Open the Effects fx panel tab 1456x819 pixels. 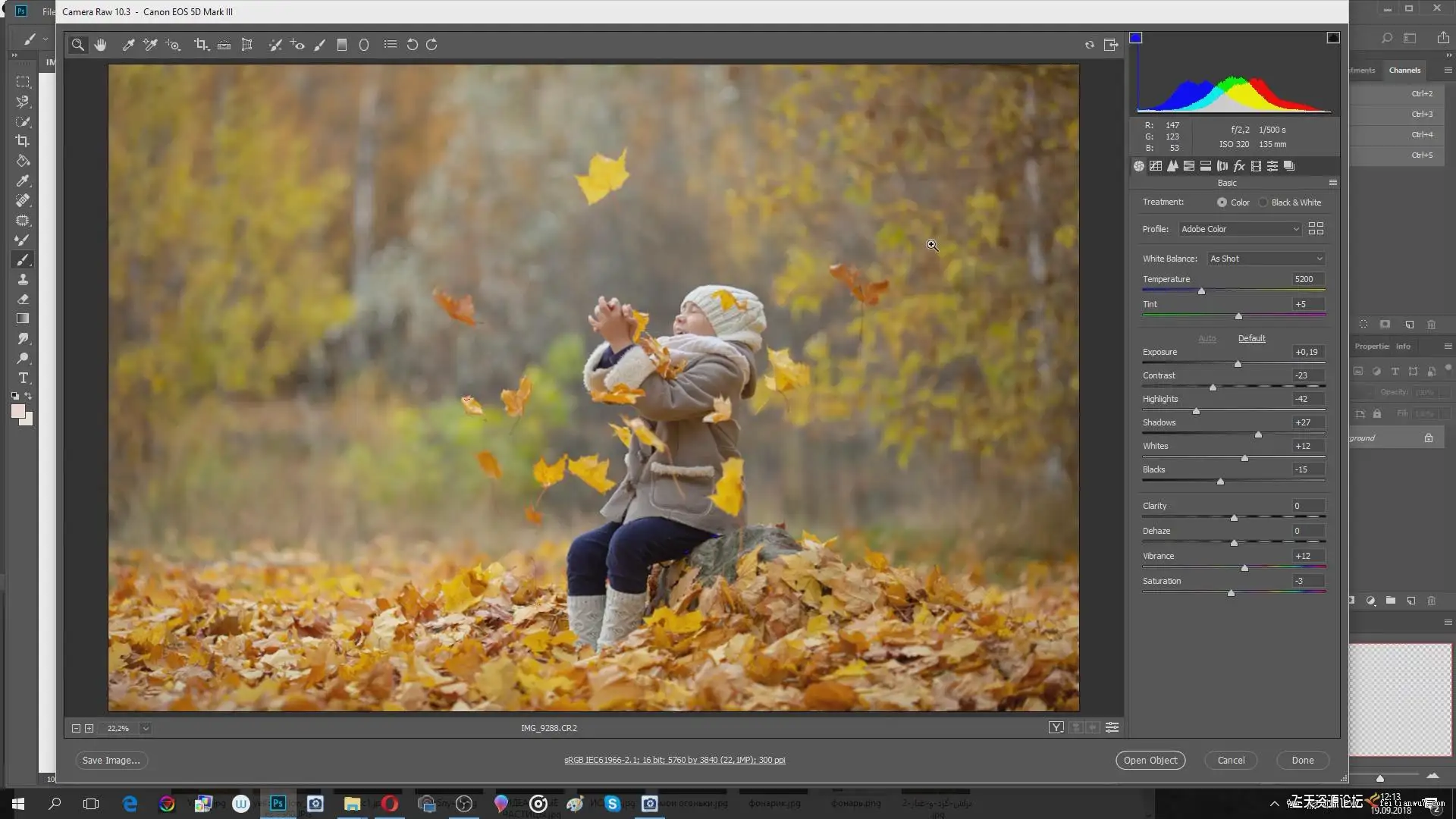[1239, 166]
